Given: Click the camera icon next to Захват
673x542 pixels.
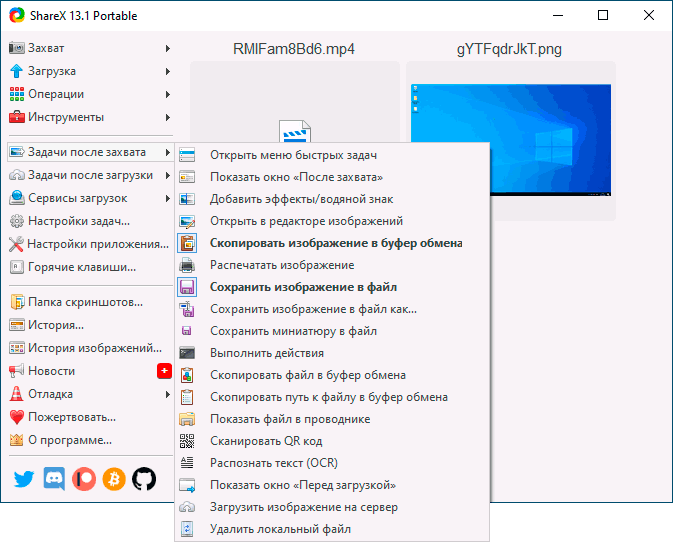Looking at the screenshot, I should pos(17,48).
